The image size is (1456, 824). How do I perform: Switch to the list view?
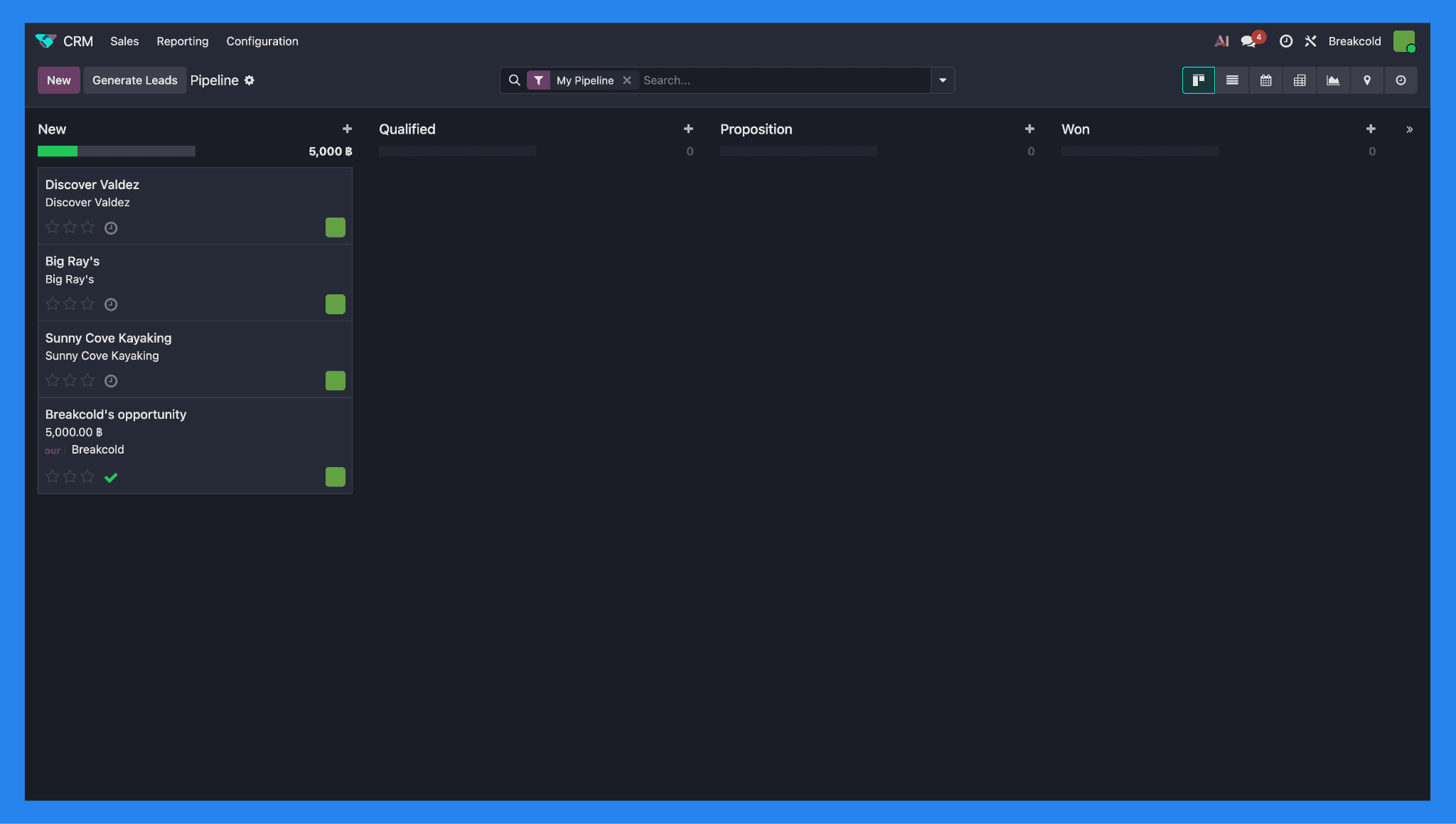tap(1232, 80)
